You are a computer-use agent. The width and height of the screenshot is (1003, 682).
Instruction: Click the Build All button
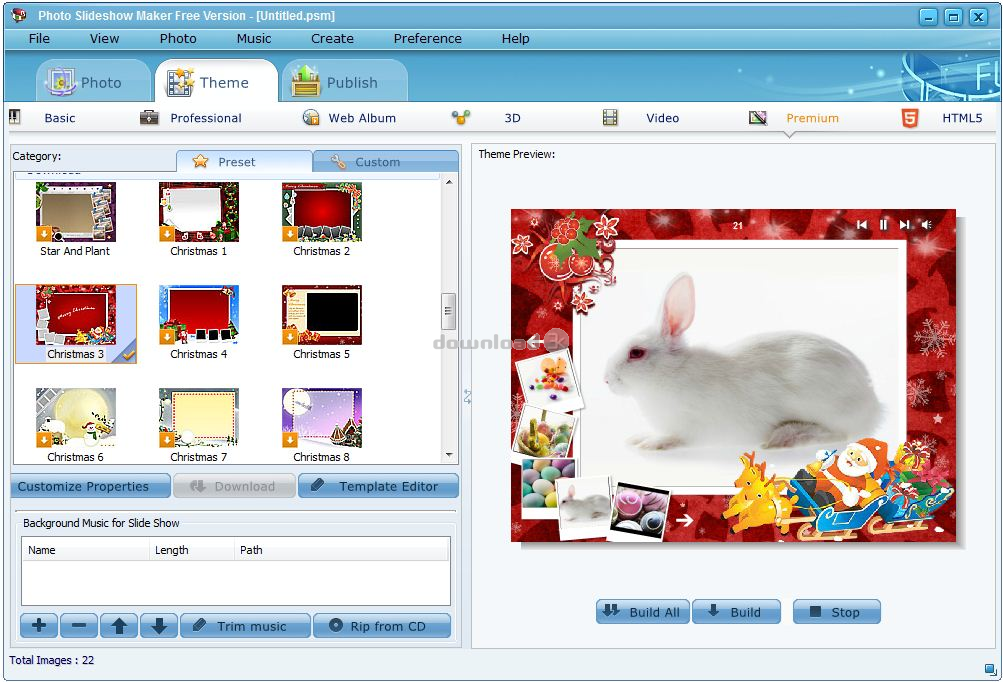pos(643,611)
